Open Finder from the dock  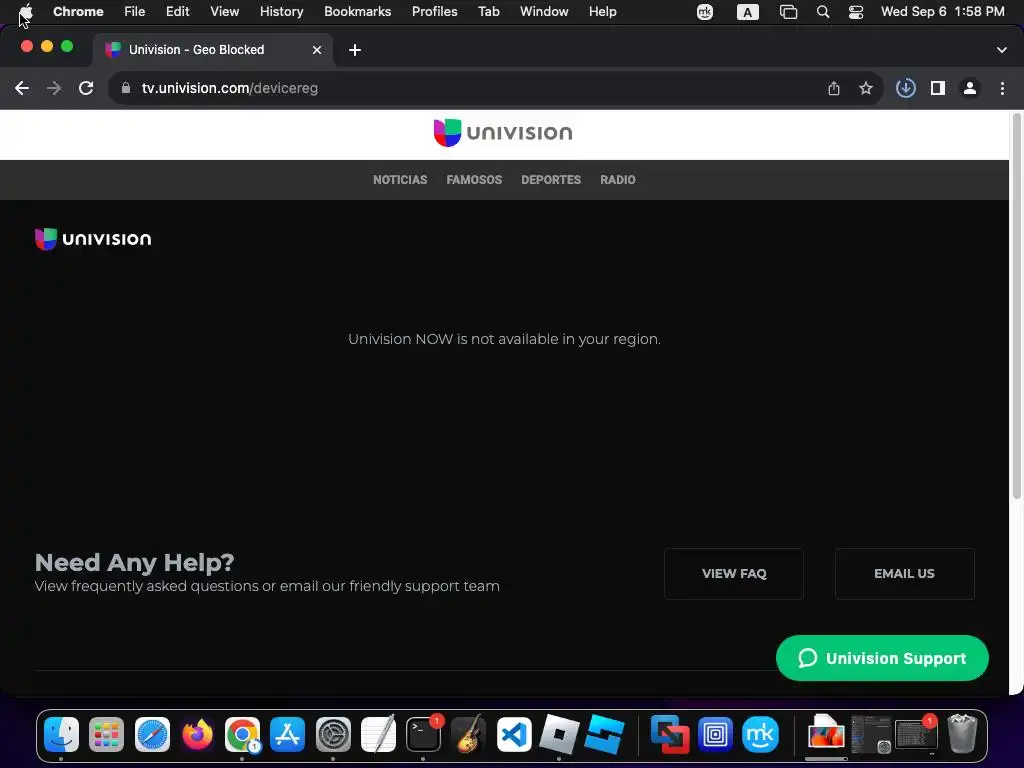click(x=61, y=734)
